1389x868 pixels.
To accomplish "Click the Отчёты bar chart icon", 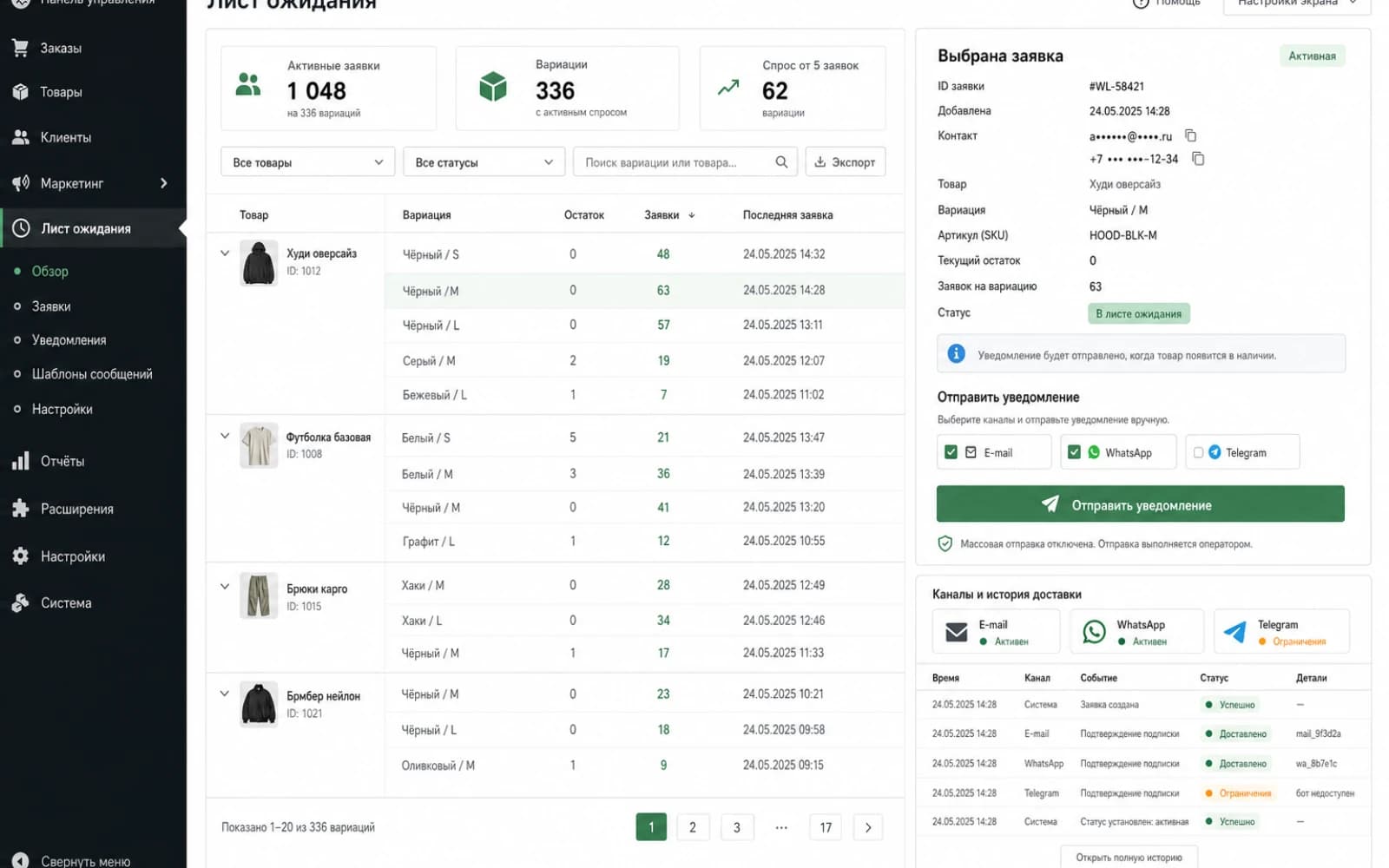I will tap(20, 461).
